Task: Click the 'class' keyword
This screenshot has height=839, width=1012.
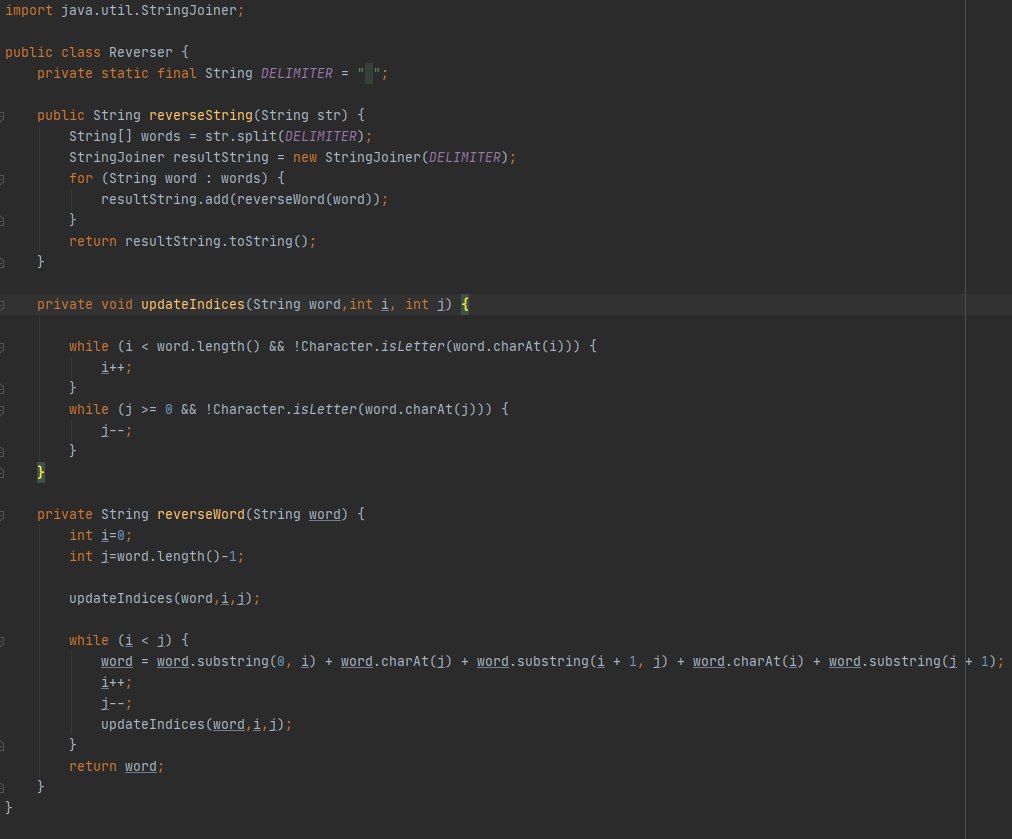Action: pyautogui.click(x=81, y=52)
